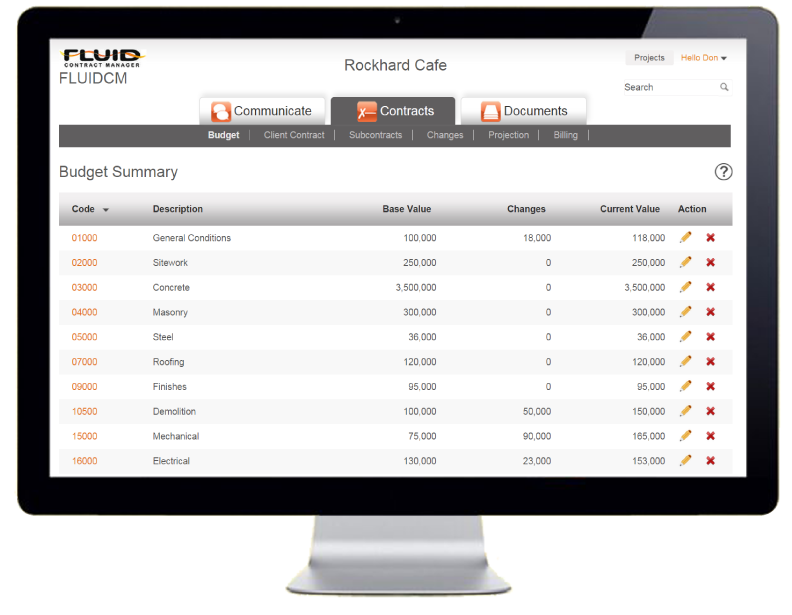Select the Contracts tab
This screenshot has width=792, height=615.
(393, 111)
